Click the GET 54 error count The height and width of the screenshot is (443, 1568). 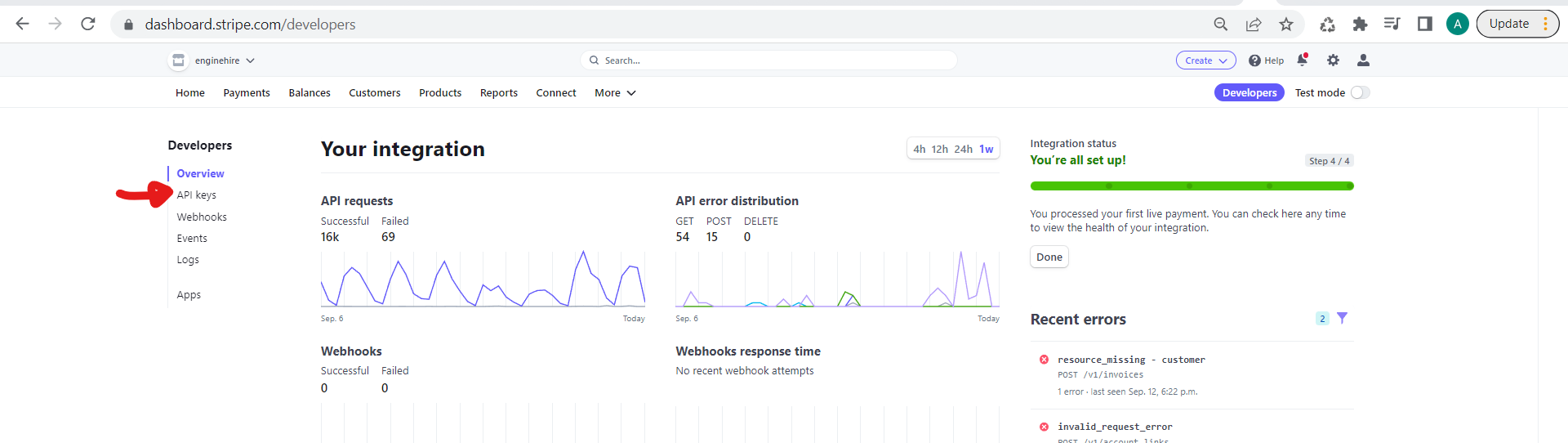[683, 237]
